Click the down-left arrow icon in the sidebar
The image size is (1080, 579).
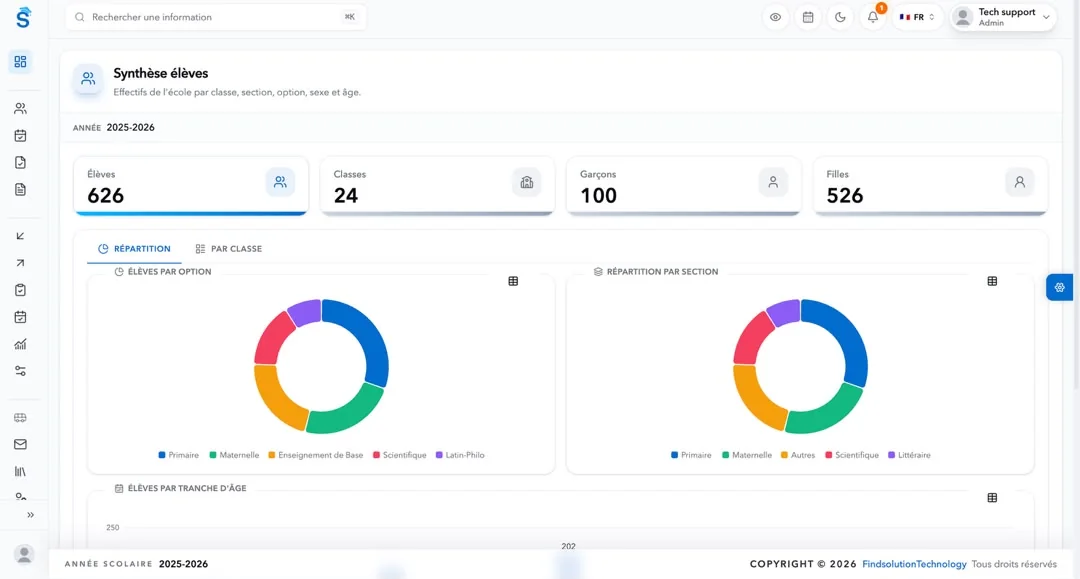pos(20,236)
